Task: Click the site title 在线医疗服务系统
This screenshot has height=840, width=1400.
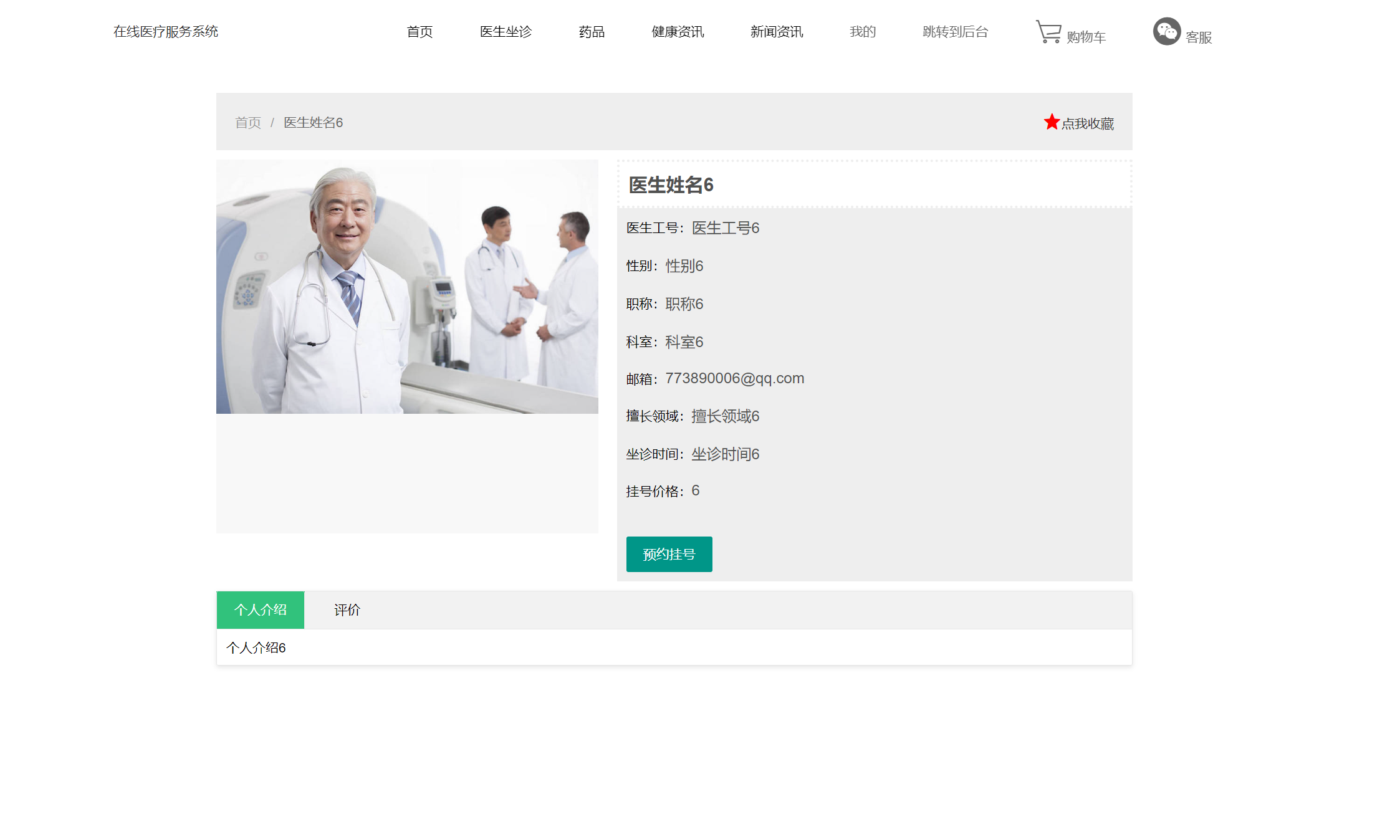Action: pos(166,31)
